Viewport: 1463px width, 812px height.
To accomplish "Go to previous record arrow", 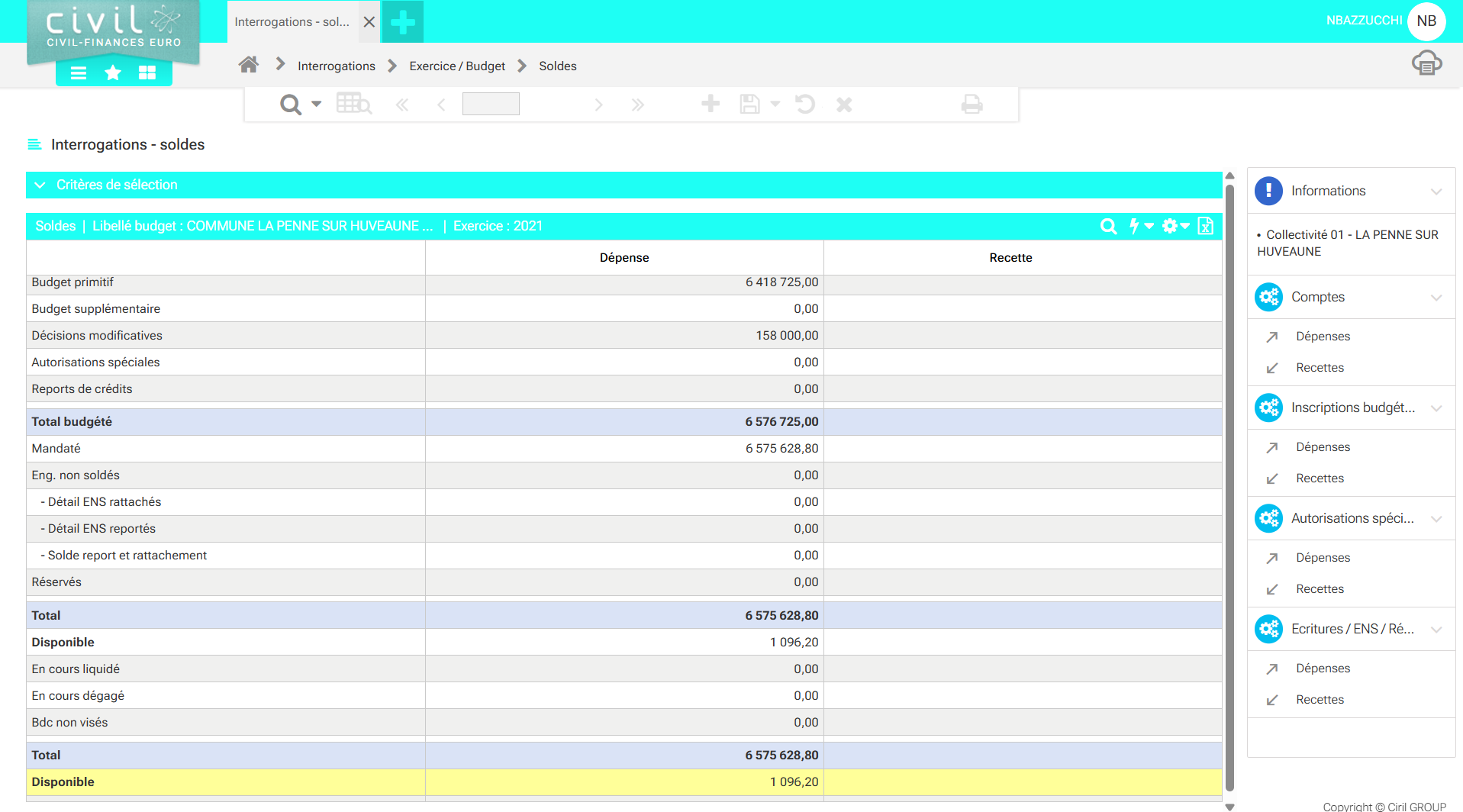I will pos(441,105).
